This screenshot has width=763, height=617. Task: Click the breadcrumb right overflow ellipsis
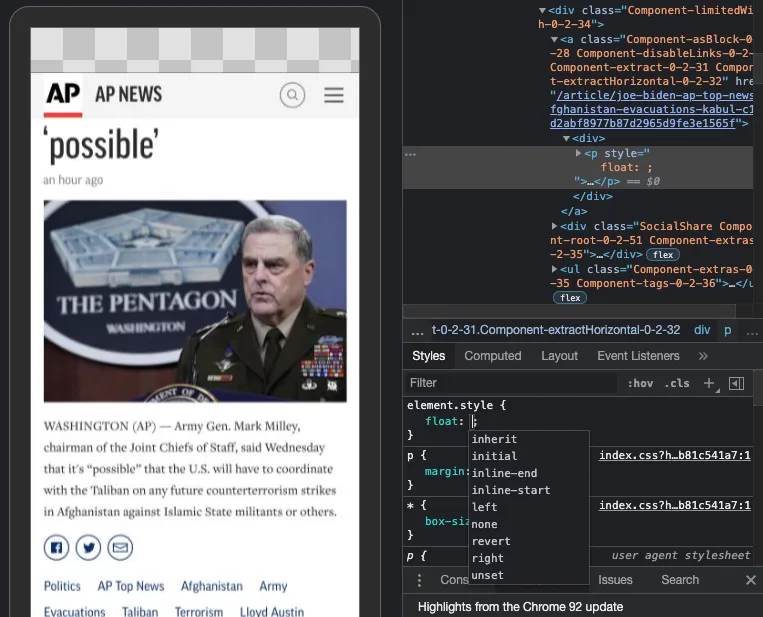pyautogui.click(x=752, y=331)
